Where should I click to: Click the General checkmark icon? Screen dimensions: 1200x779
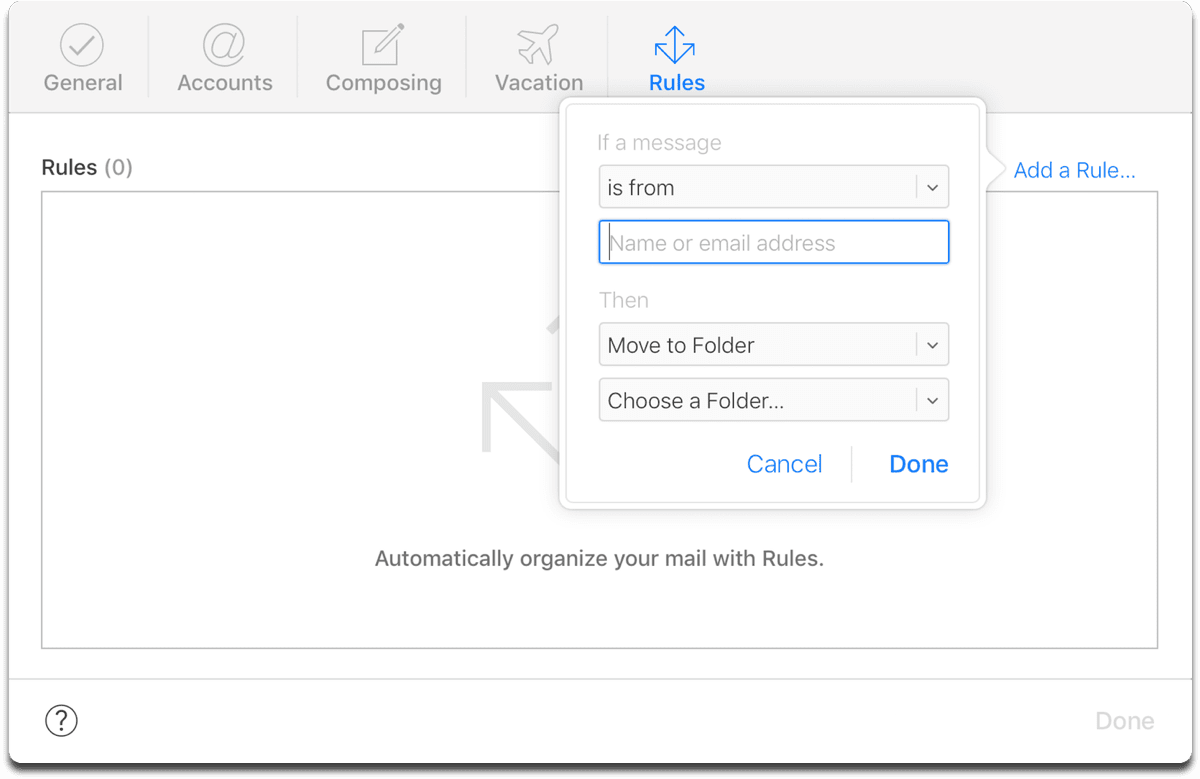point(83,45)
